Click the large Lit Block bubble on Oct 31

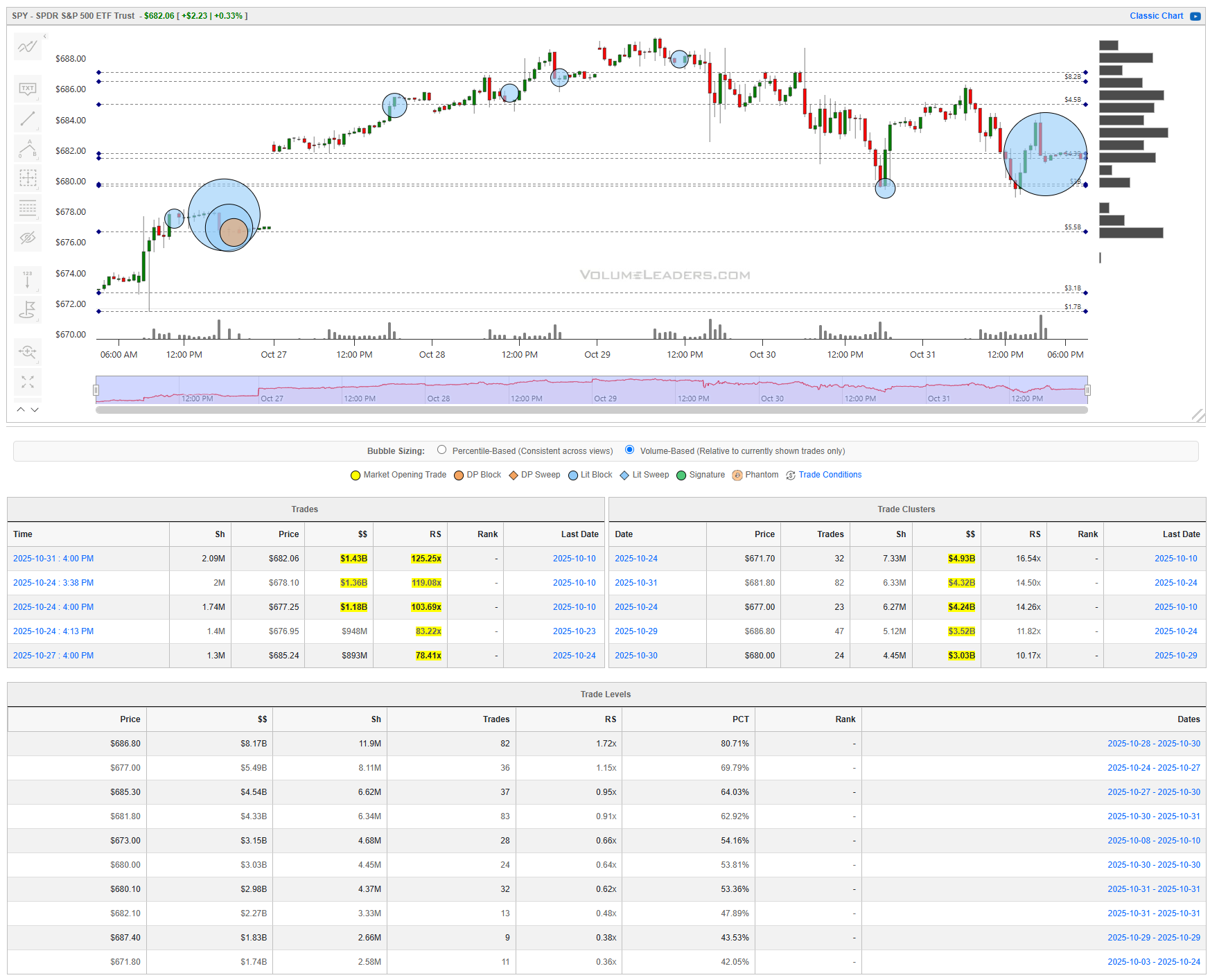click(1045, 154)
